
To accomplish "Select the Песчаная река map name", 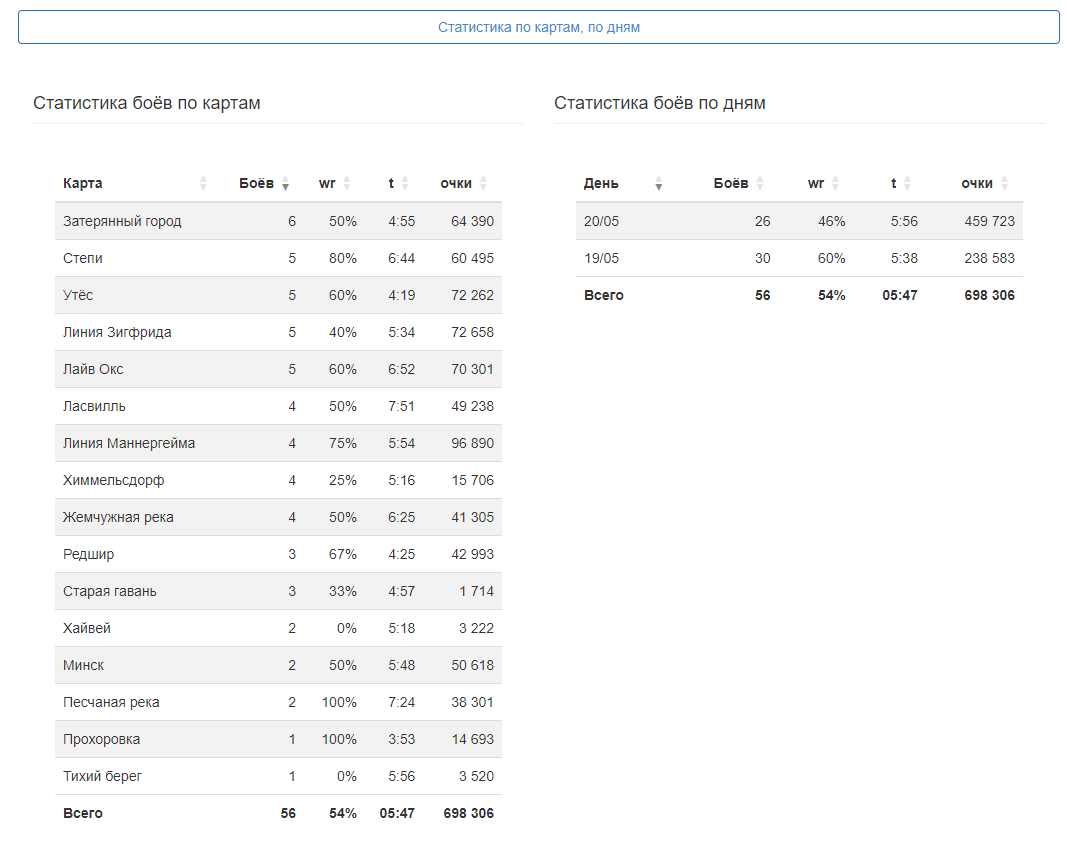I will click(111, 702).
